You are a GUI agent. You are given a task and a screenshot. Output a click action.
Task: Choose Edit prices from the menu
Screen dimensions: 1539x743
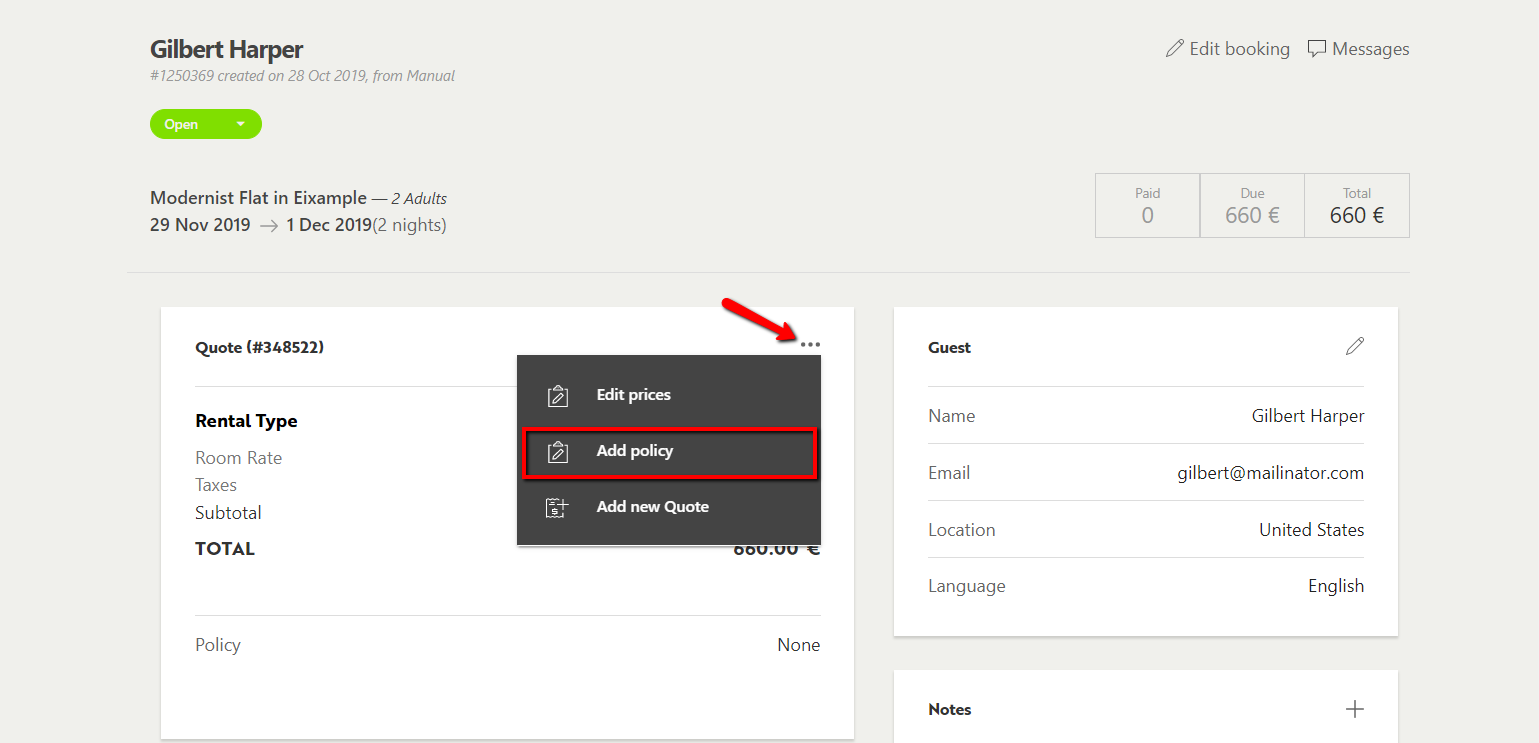pos(669,395)
